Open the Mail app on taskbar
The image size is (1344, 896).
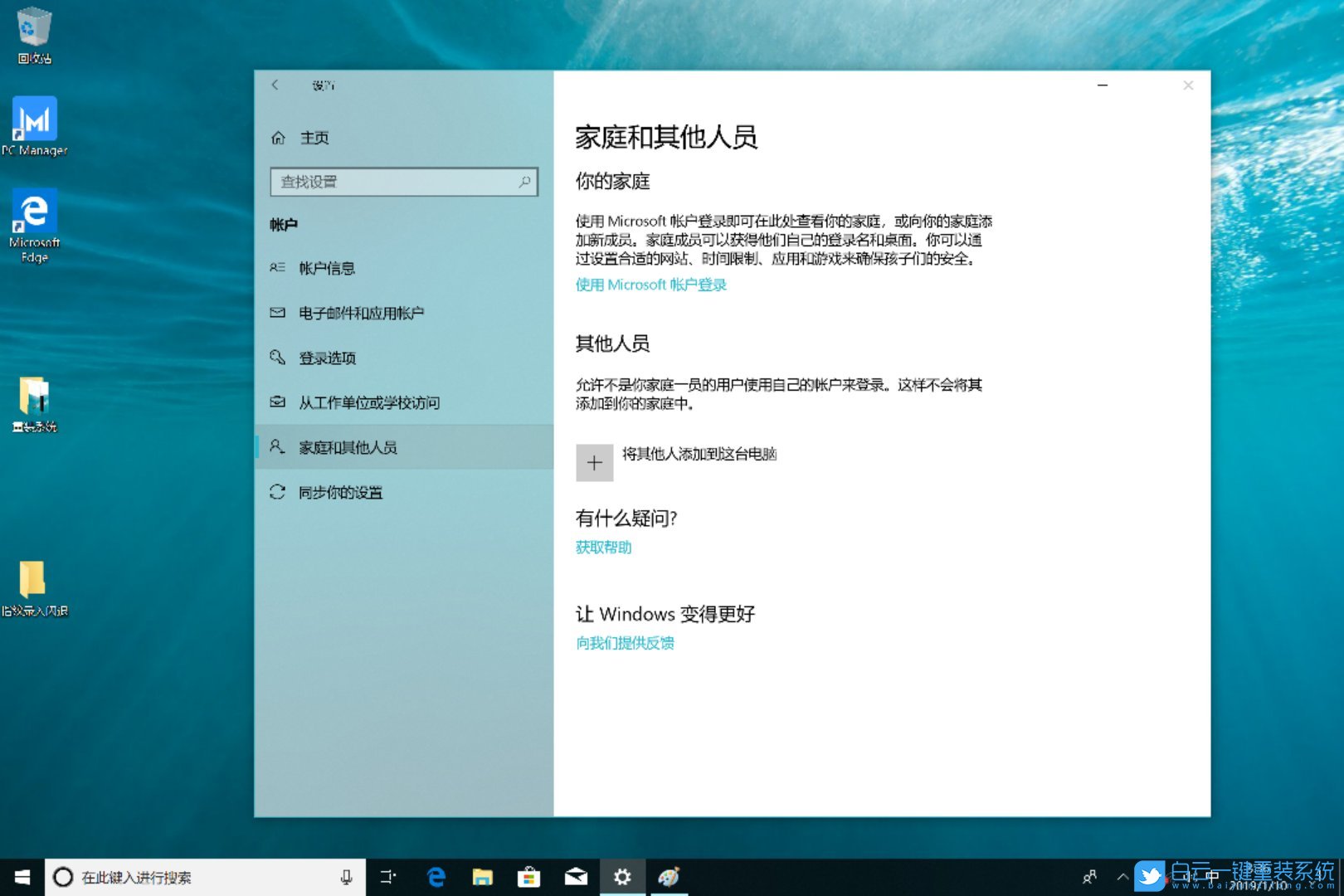point(576,877)
